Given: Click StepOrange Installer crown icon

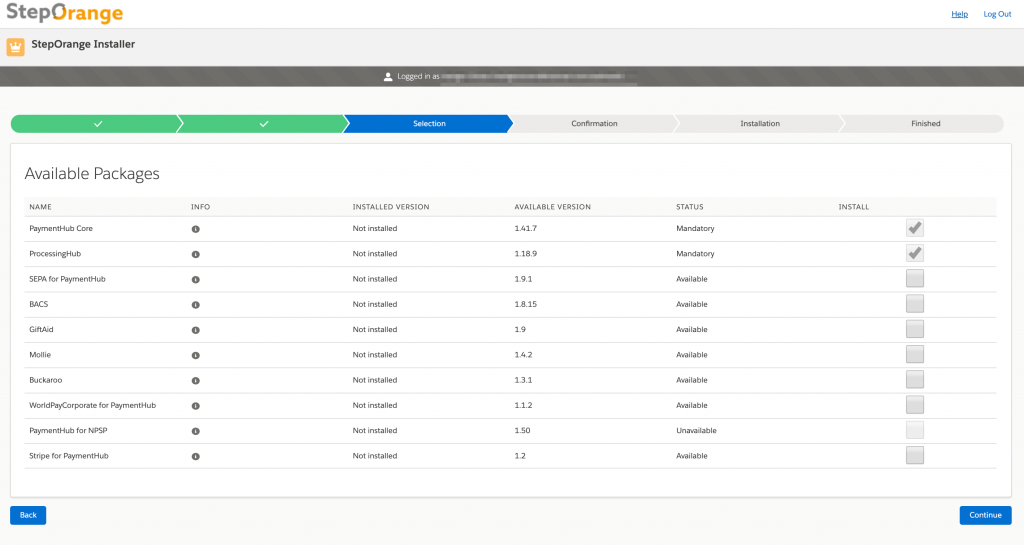Looking at the screenshot, I should (x=16, y=46).
